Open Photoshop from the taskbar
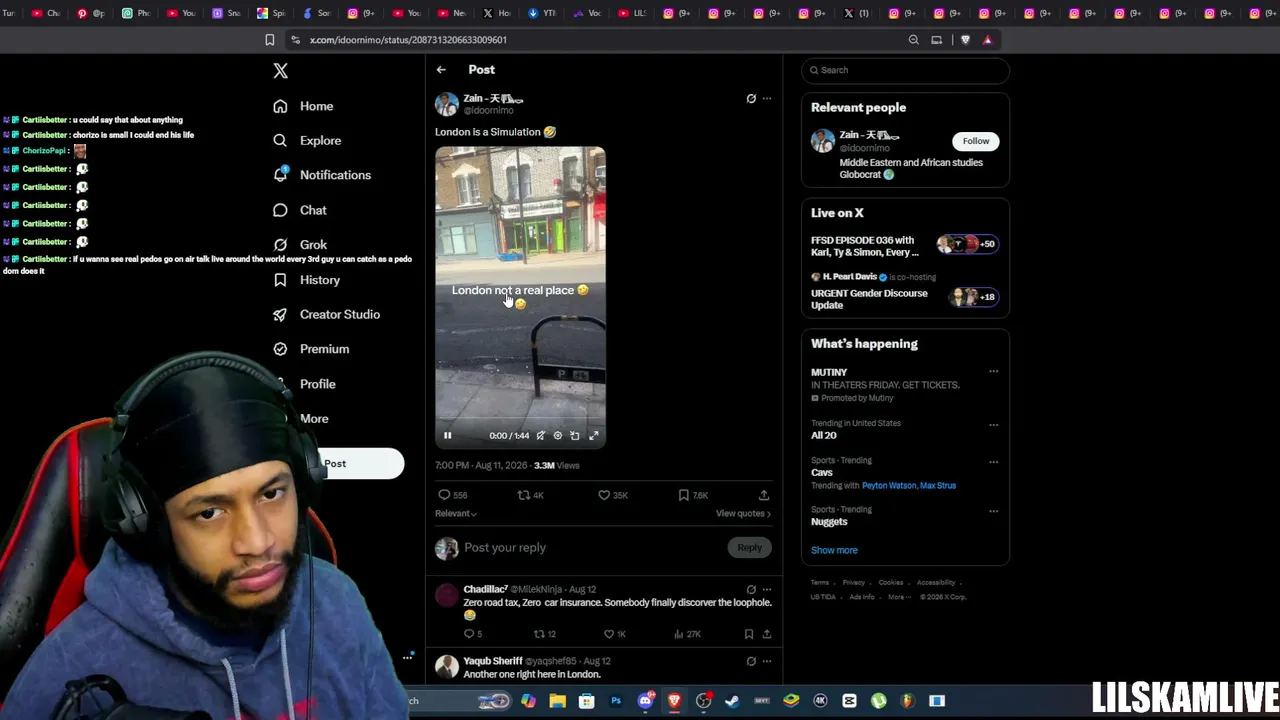Image resolution: width=1280 pixels, height=720 pixels. pos(616,701)
